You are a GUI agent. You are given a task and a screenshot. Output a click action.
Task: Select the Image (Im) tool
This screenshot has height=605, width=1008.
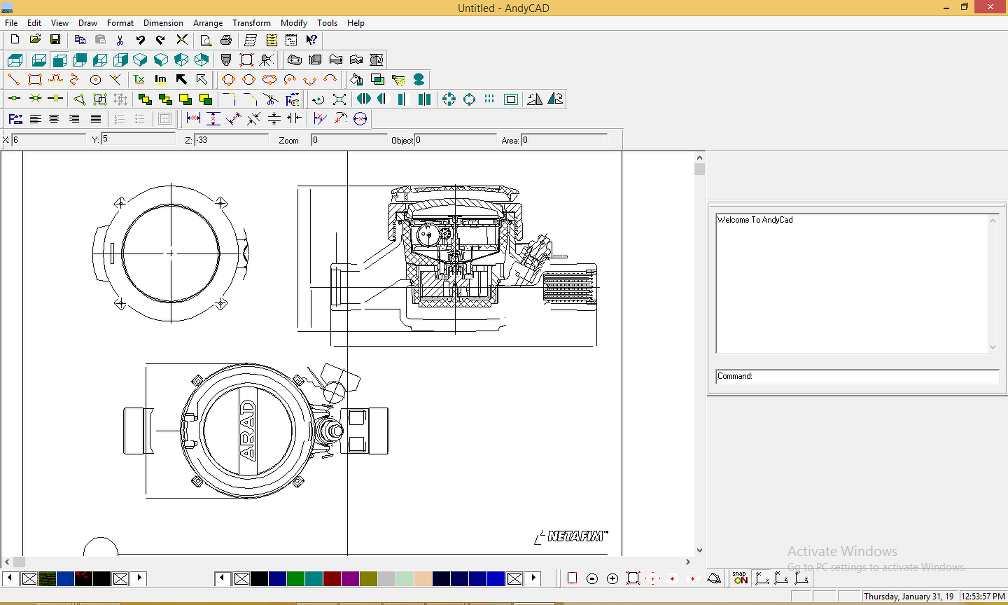[160, 79]
